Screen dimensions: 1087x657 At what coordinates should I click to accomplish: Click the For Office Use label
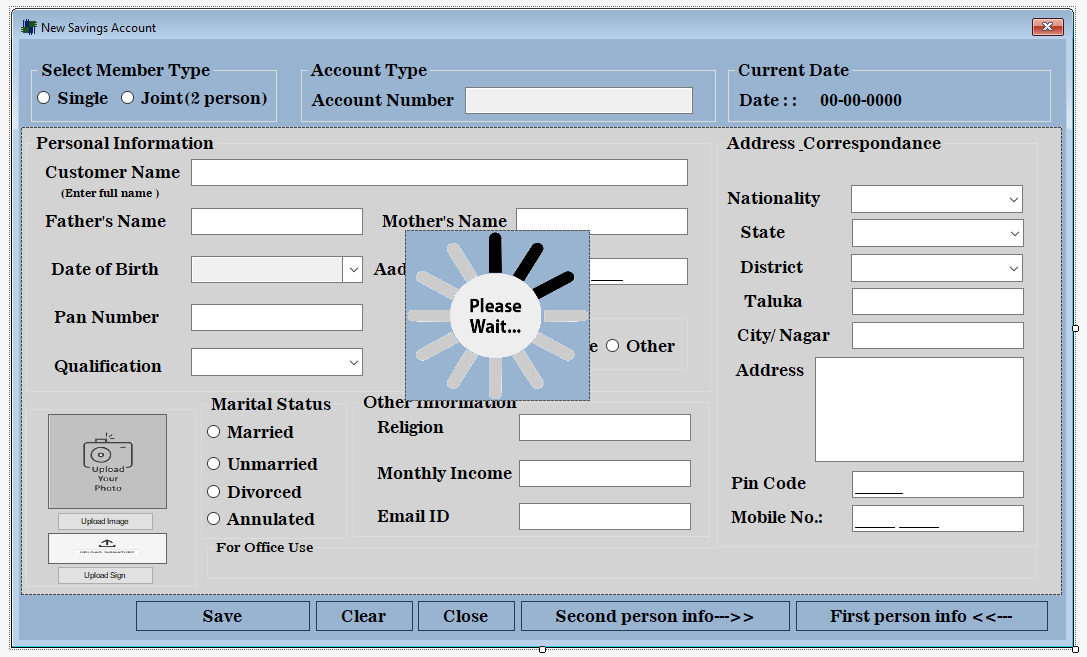(264, 548)
